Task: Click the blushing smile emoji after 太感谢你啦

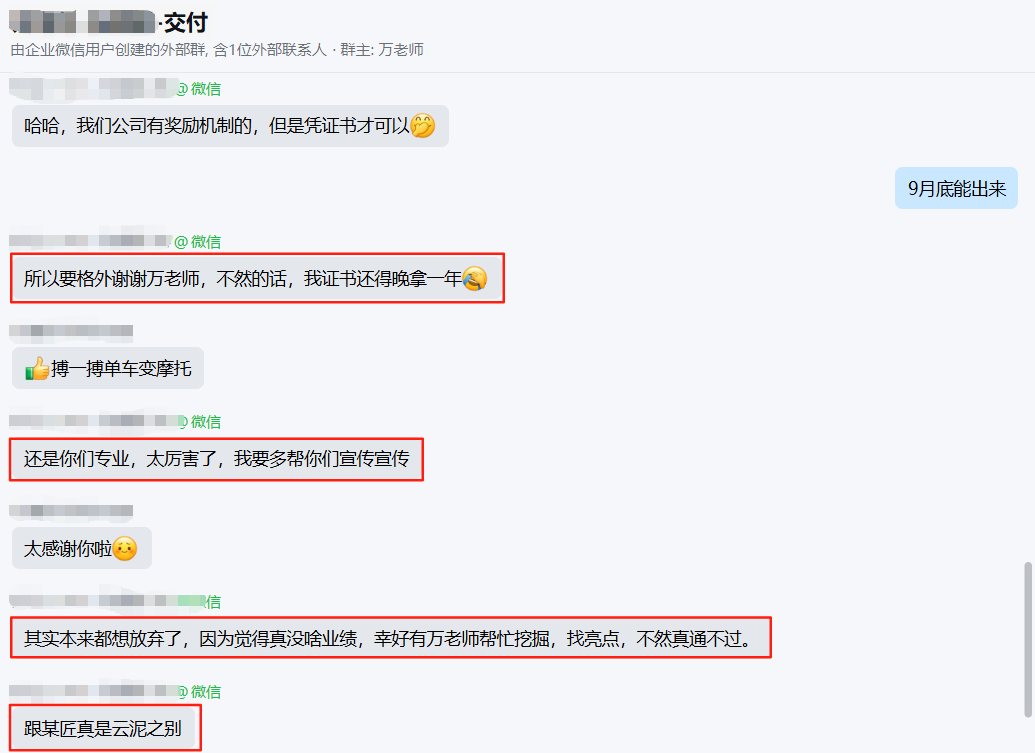Action: 125,548
